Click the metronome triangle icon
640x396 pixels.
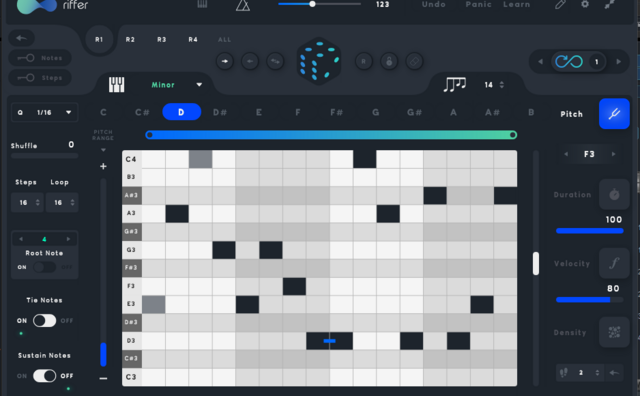(243, 5)
